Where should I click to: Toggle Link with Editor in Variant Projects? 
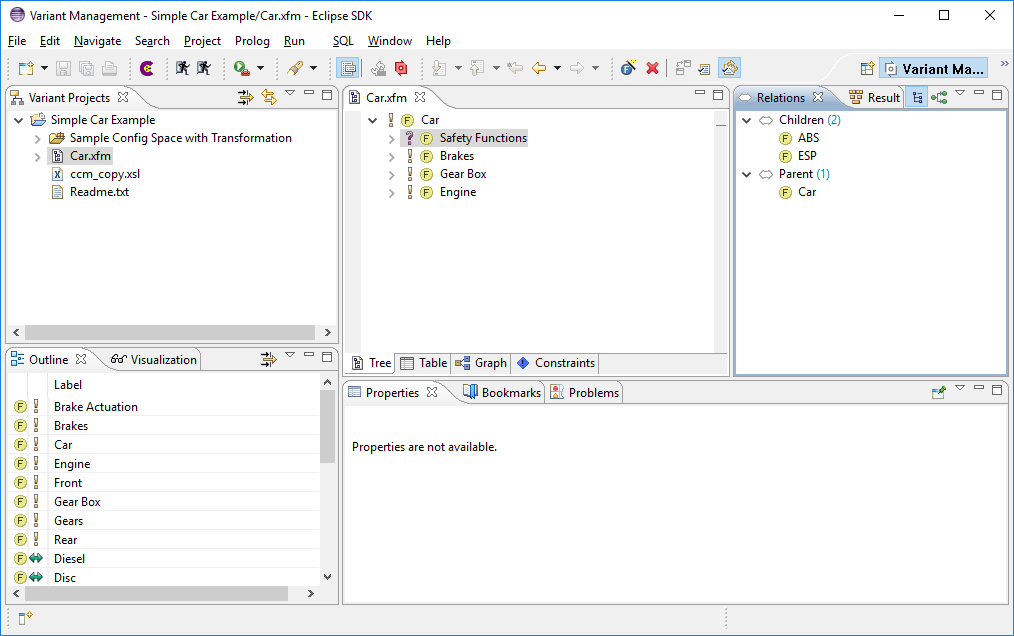coord(269,97)
